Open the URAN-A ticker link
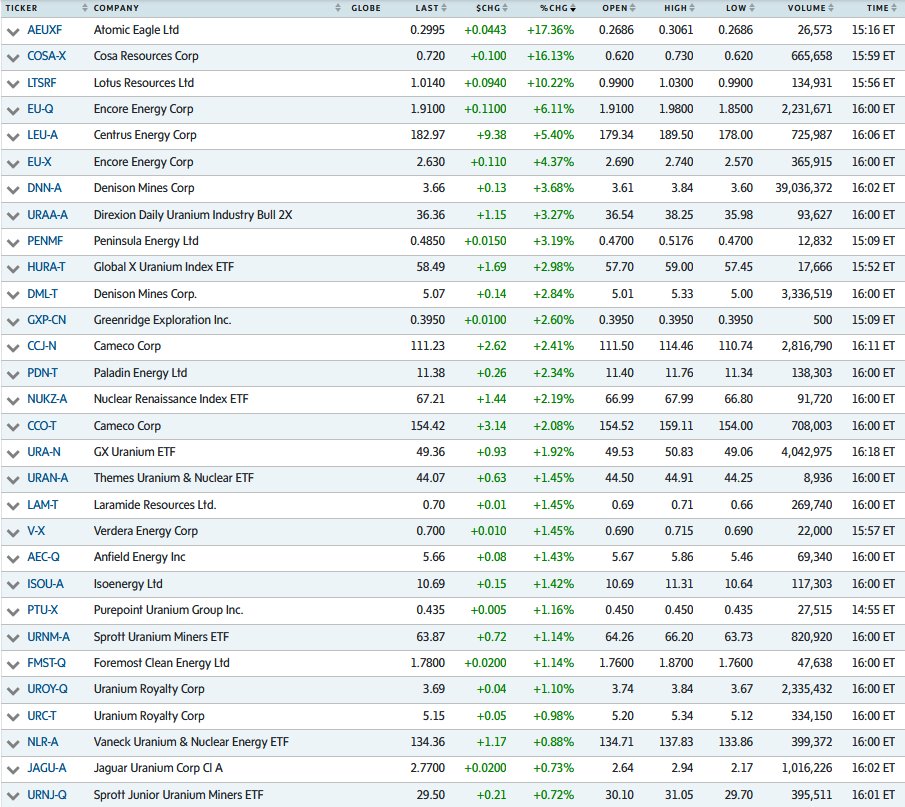 pos(47,478)
